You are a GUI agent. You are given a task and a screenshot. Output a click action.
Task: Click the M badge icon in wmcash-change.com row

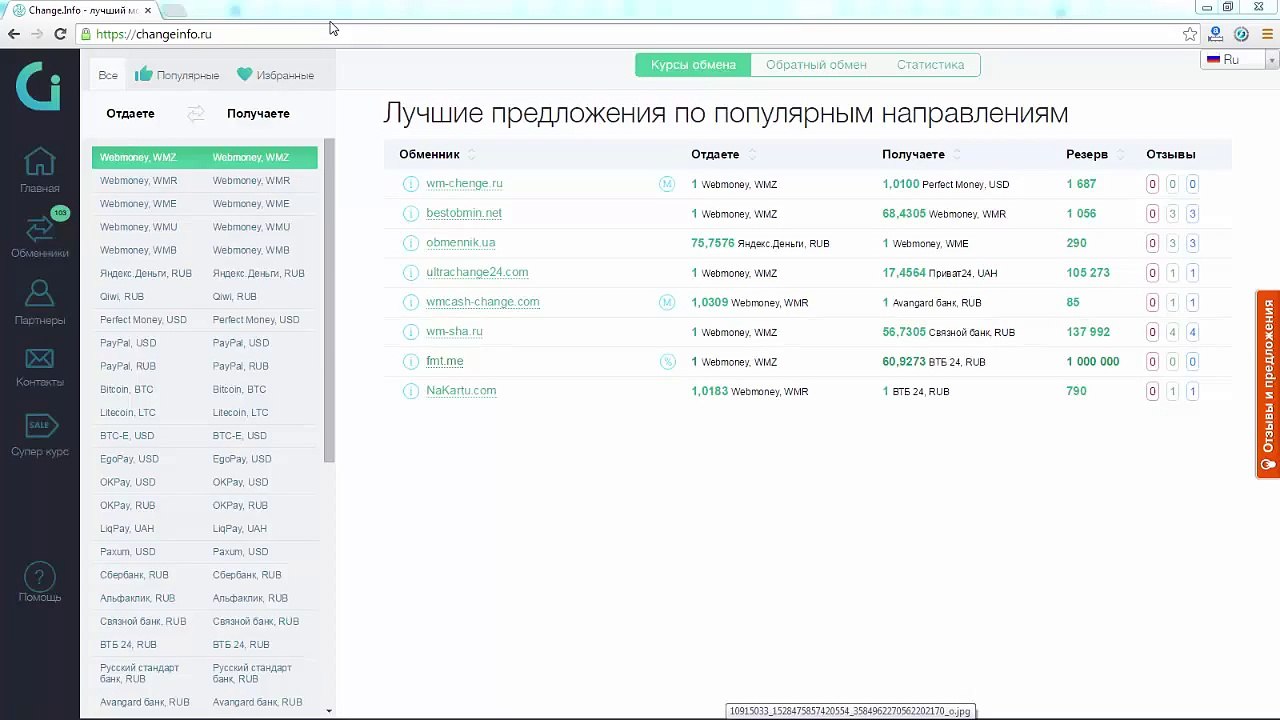click(x=667, y=302)
